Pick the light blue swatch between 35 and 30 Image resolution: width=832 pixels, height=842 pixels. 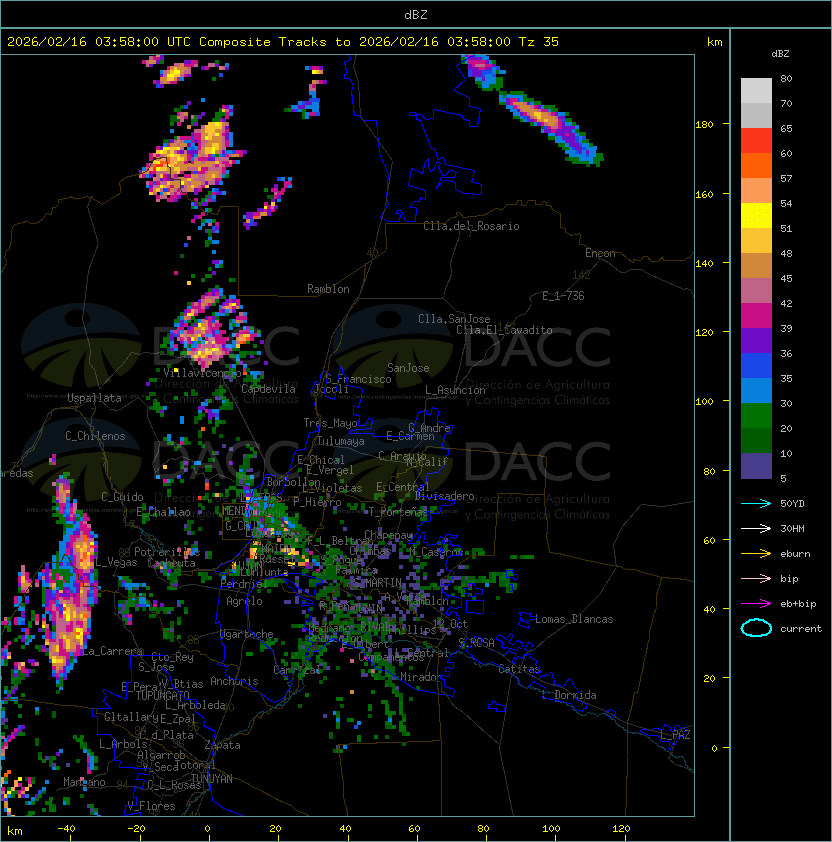756,391
